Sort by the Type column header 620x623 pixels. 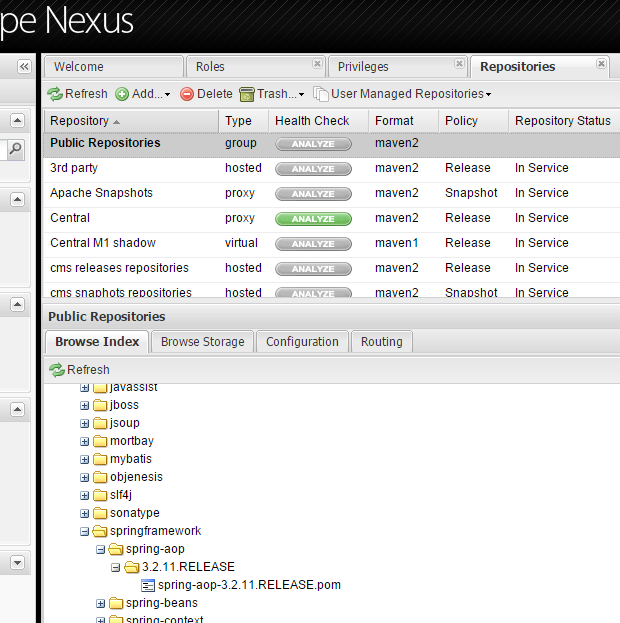244,121
